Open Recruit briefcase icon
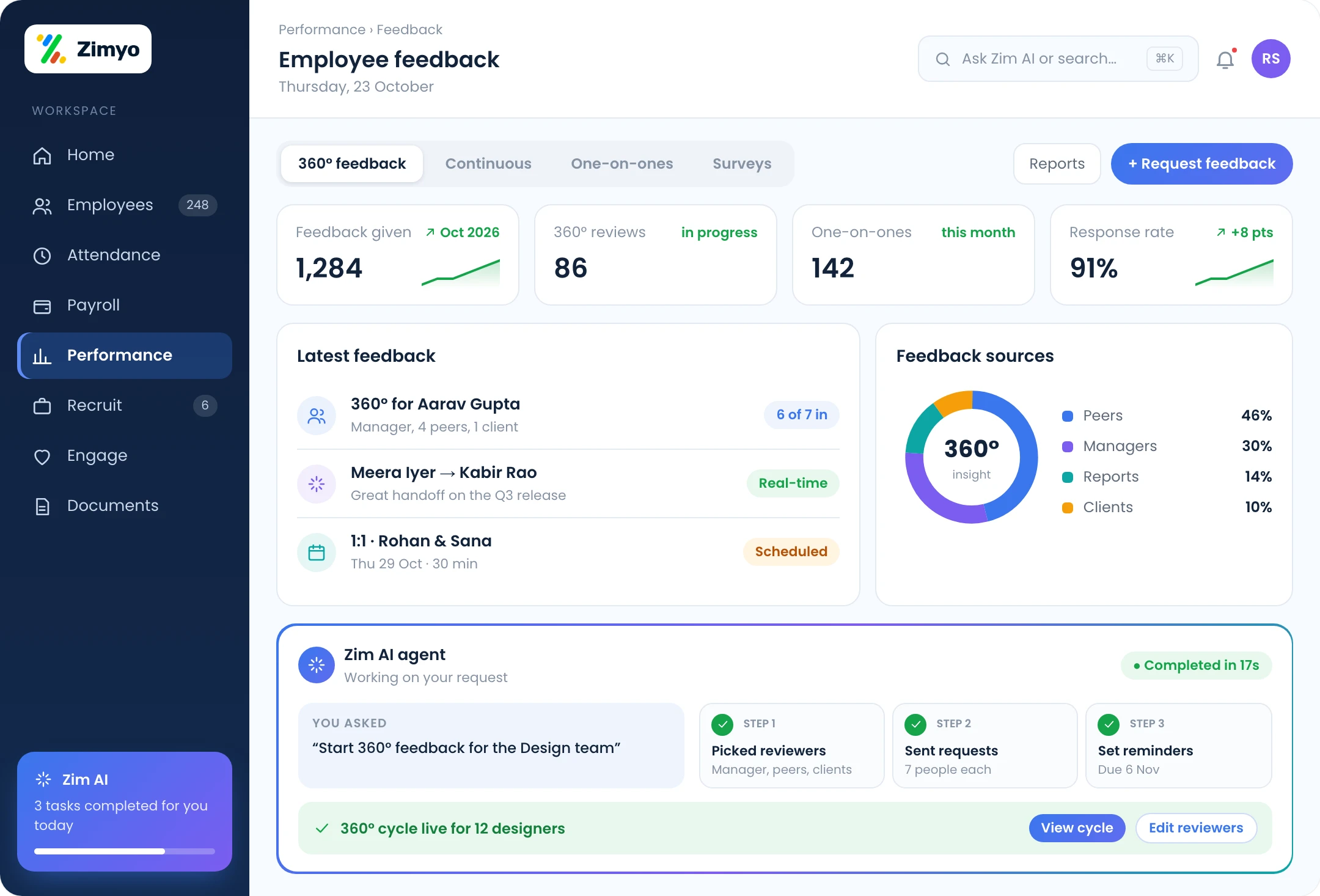The width and height of the screenshot is (1320, 896). coord(42,406)
